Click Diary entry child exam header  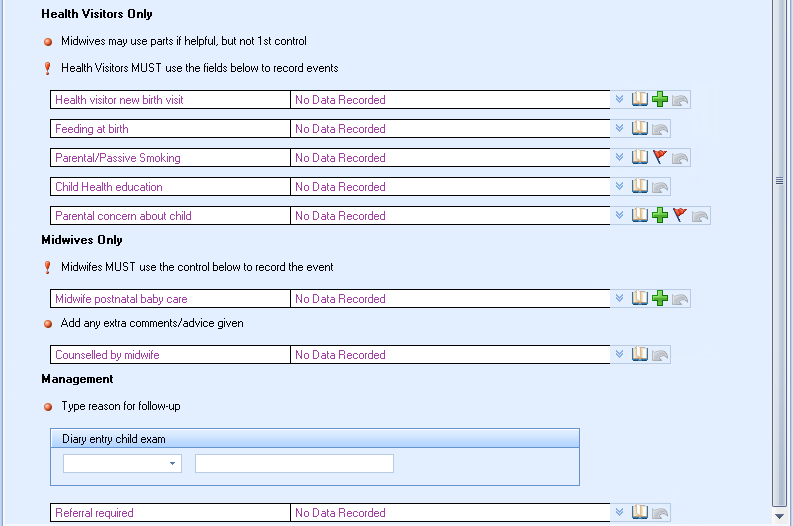point(315,439)
